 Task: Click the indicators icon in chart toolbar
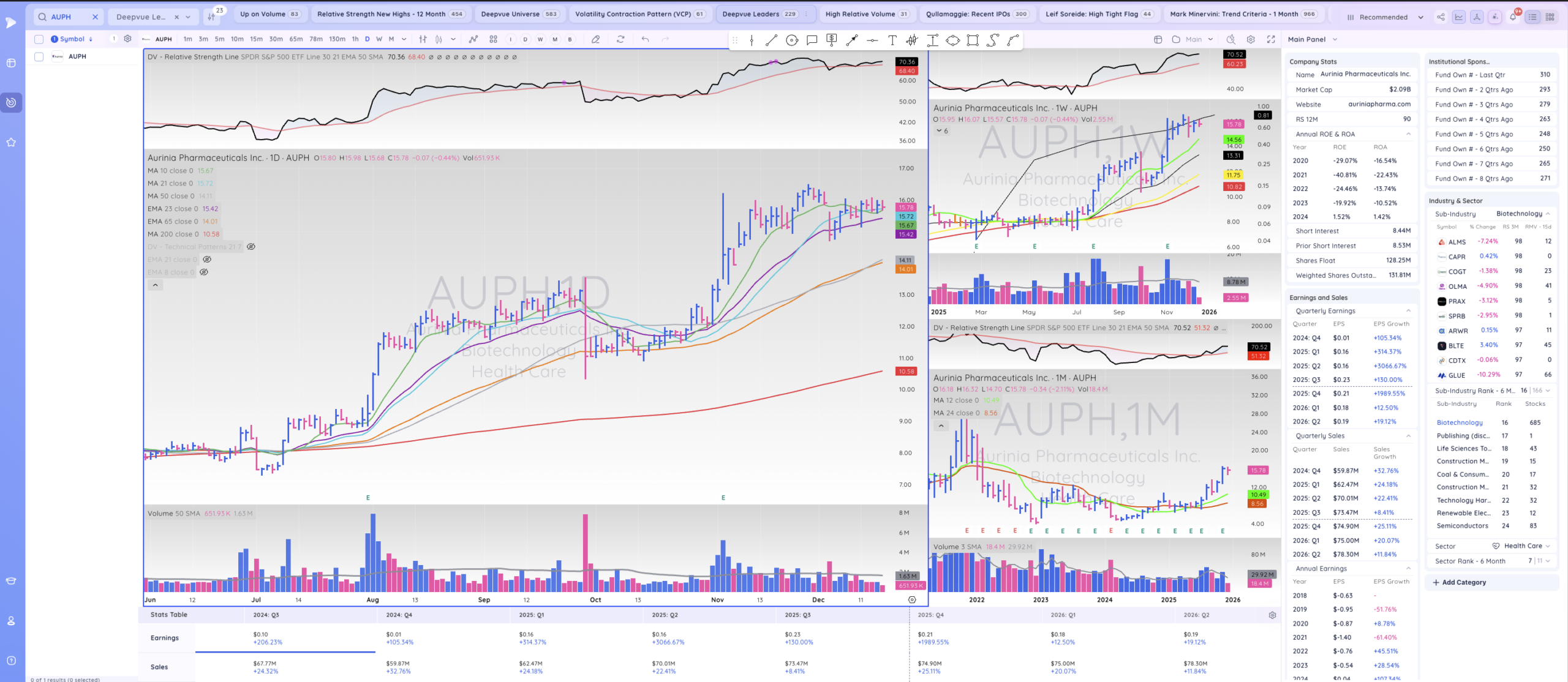[x=473, y=39]
